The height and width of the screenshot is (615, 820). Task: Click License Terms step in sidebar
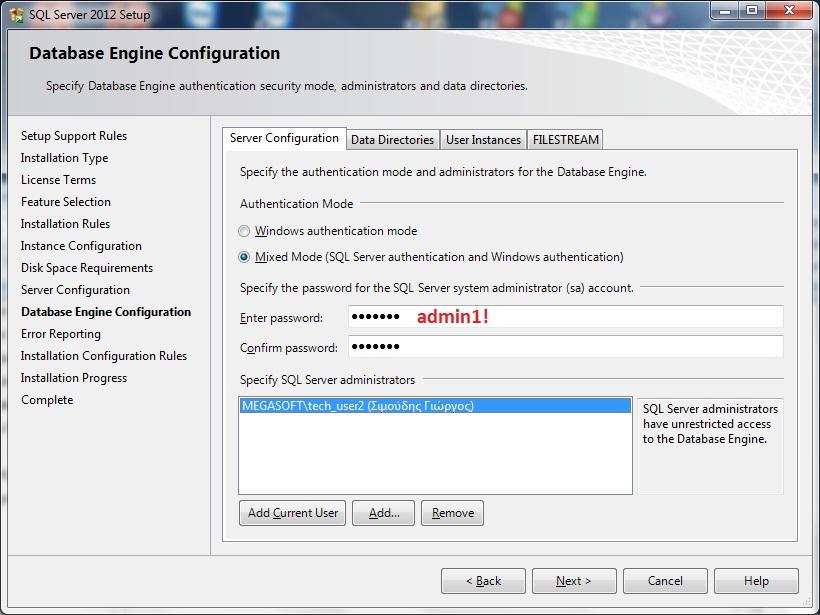pos(59,180)
